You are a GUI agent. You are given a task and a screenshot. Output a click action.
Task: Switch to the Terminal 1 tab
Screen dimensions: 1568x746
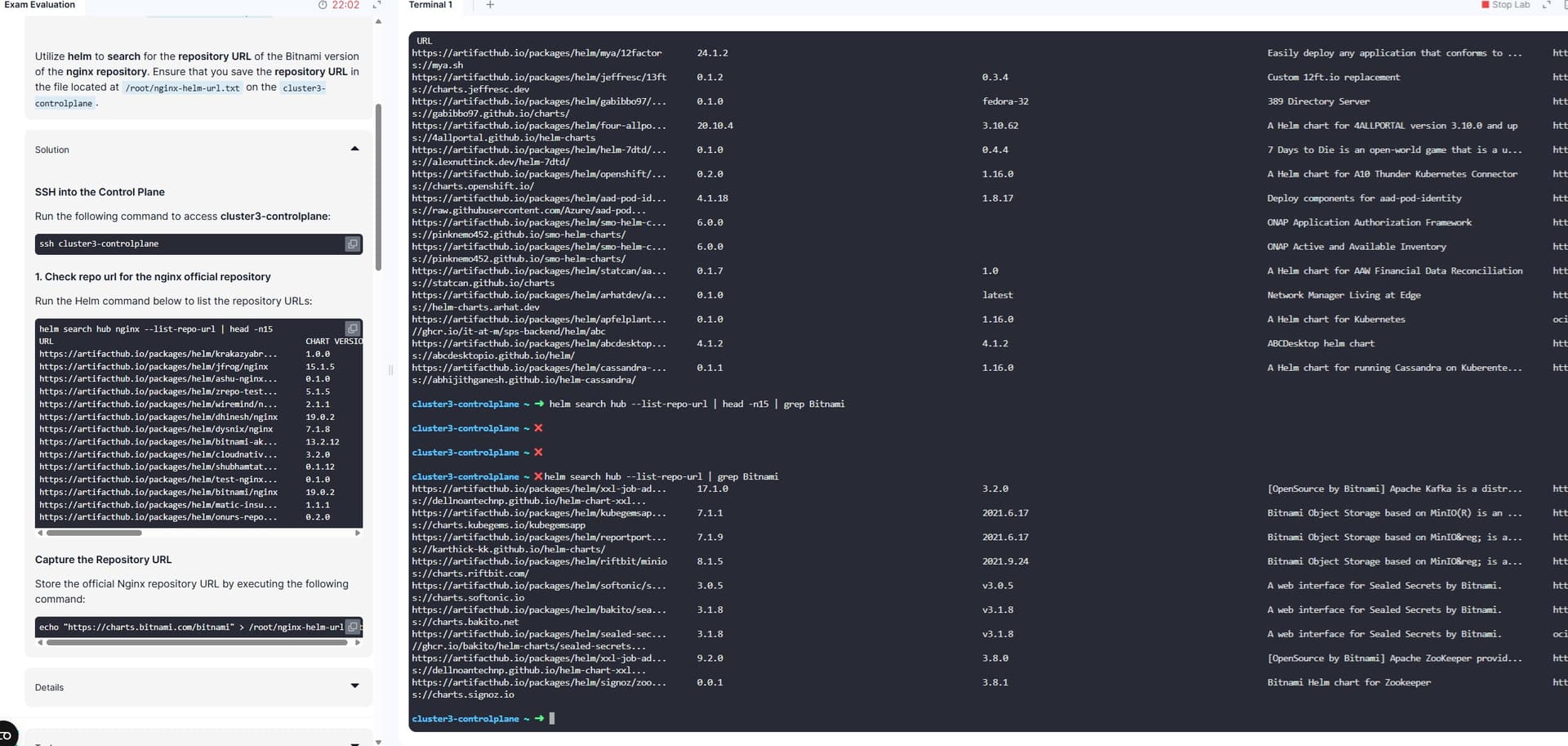[x=430, y=5]
